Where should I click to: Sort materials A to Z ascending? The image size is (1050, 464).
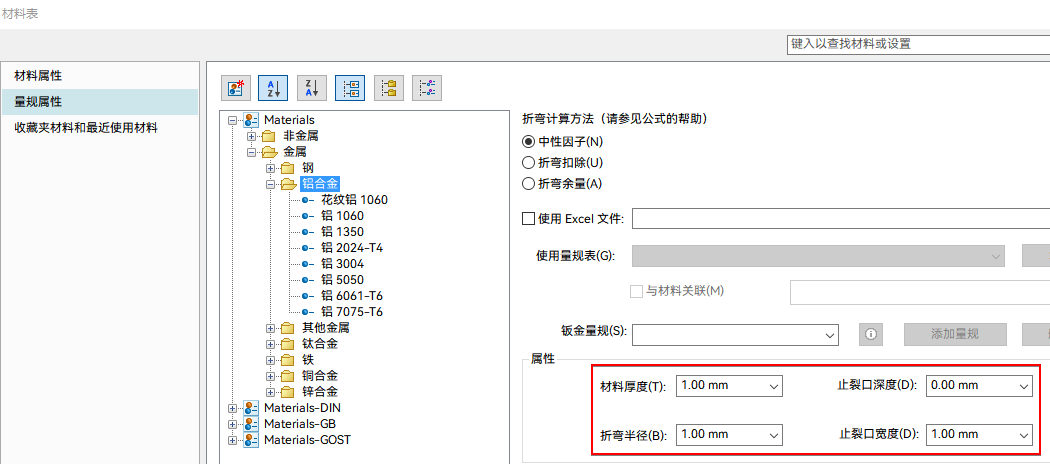(273, 88)
